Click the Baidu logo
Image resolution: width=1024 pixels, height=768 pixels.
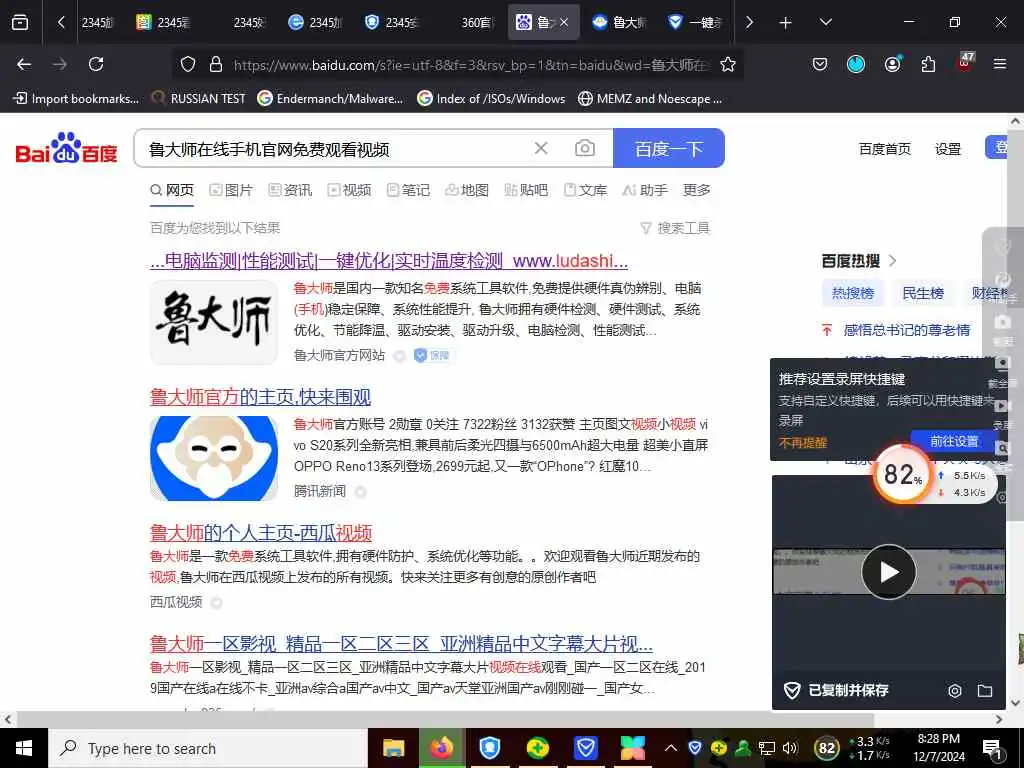[67, 148]
